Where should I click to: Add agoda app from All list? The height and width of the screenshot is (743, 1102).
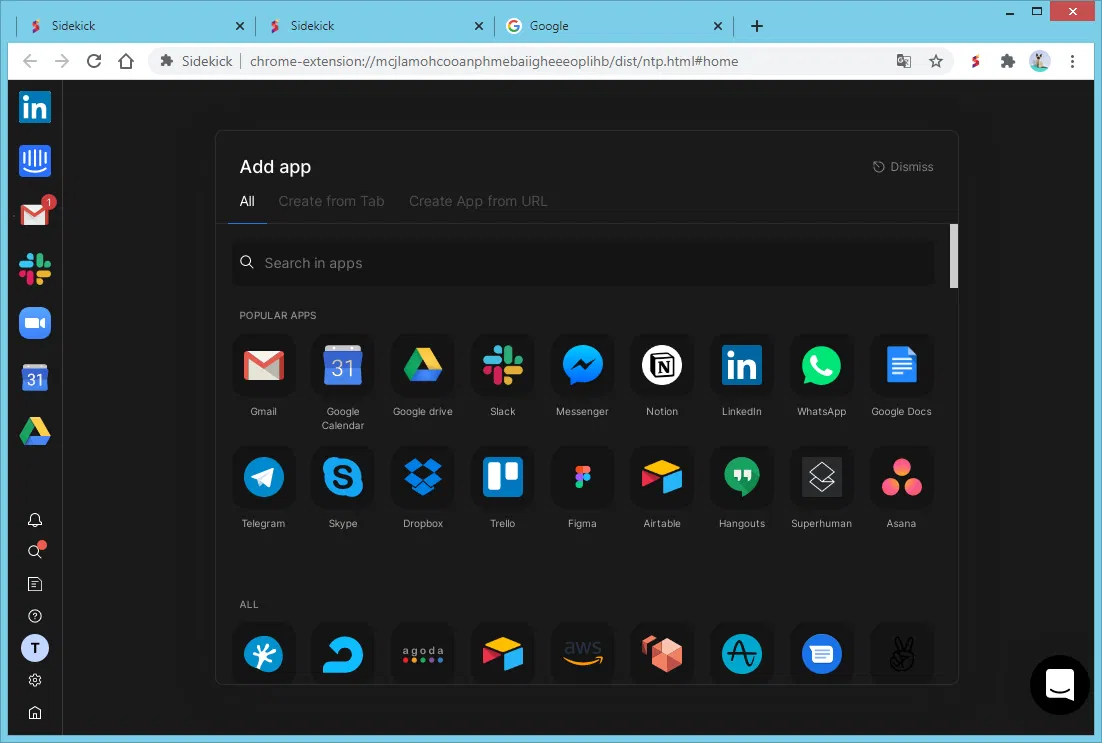(x=422, y=654)
